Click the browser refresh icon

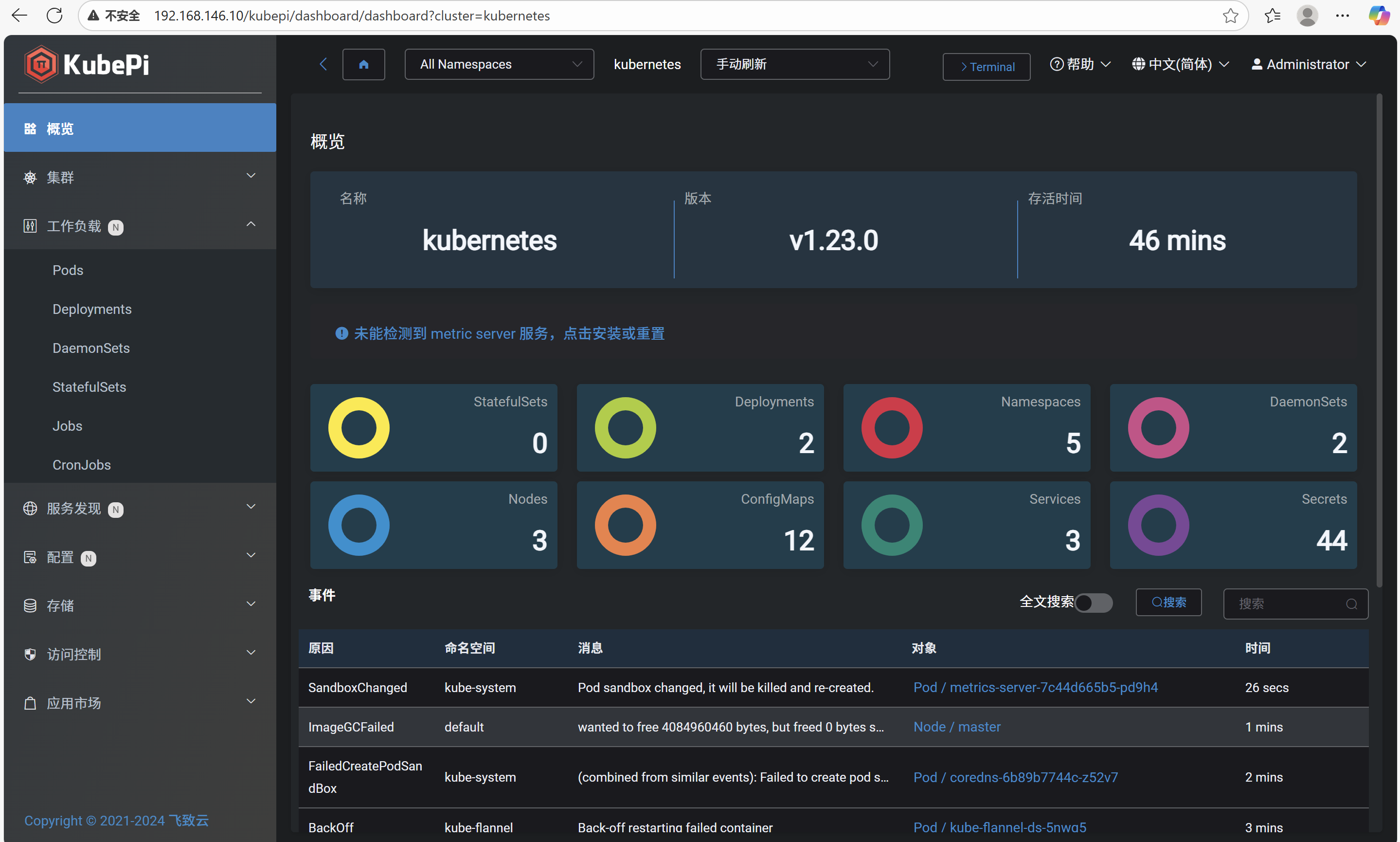click(x=54, y=15)
